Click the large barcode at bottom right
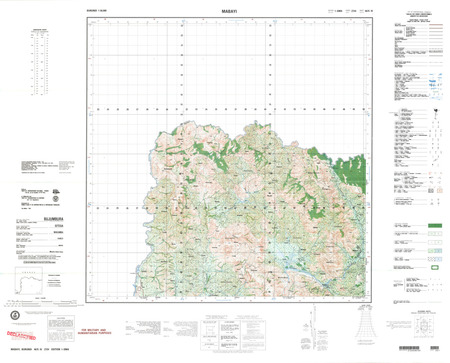This screenshot has height=363, width=450. [409, 348]
